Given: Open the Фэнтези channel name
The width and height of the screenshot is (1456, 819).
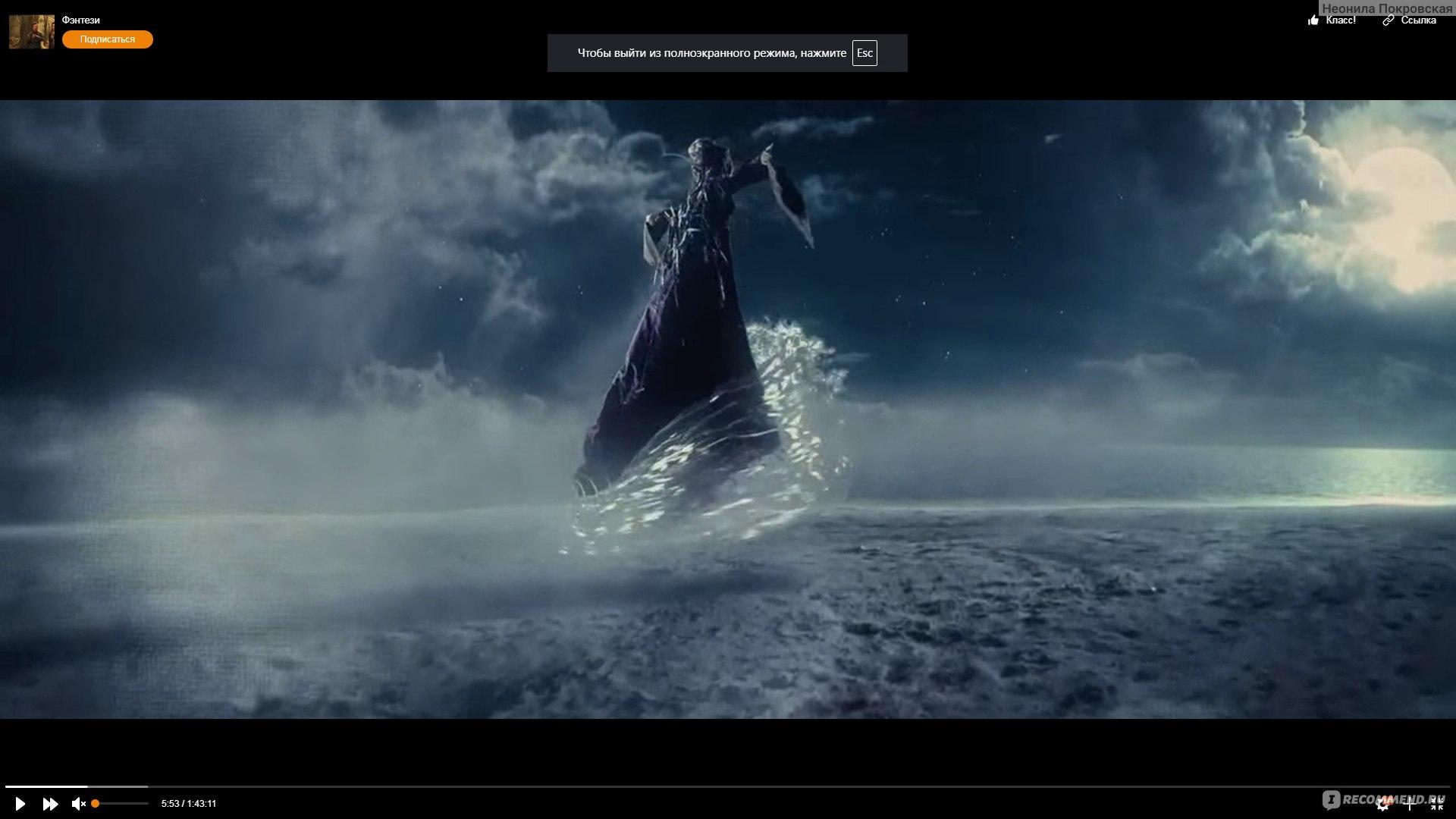Looking at the screenshot, I should (x=81, y=20).
